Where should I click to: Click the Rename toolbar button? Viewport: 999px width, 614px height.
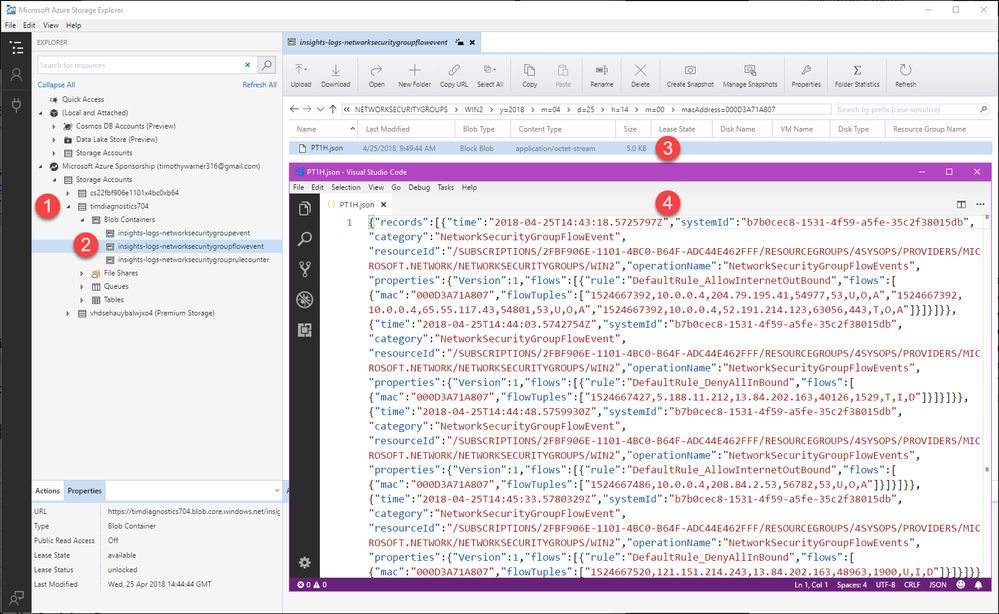(601, 76)
